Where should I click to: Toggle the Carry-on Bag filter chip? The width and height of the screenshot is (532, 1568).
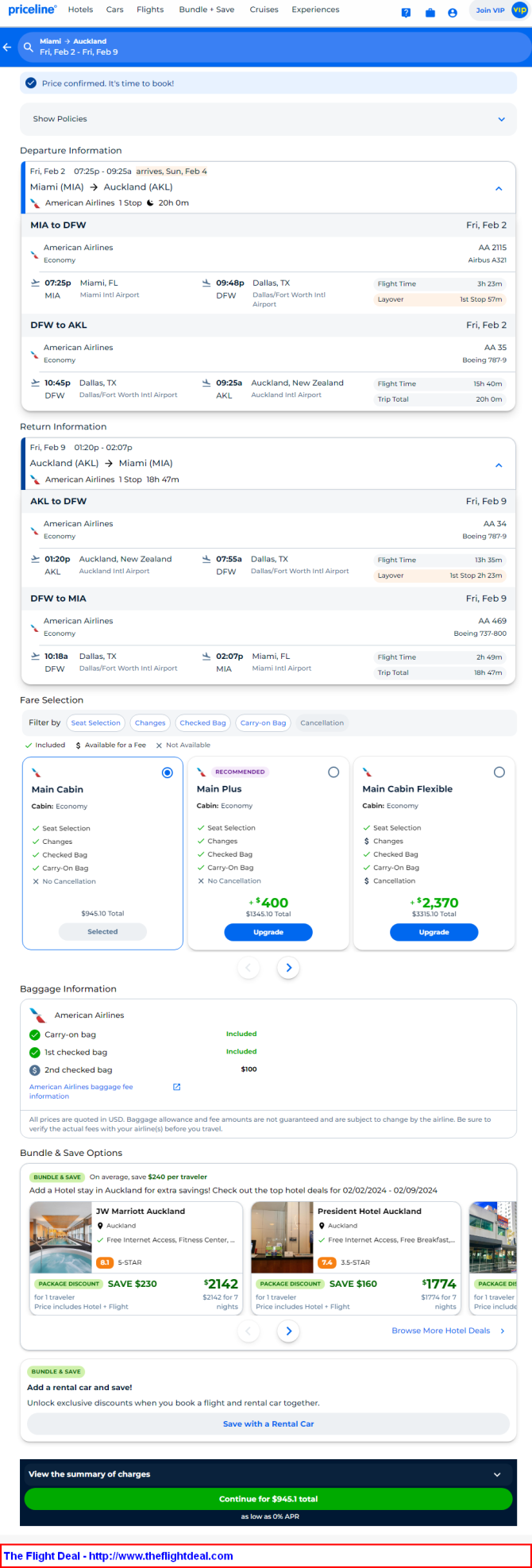tap(263, 722)
